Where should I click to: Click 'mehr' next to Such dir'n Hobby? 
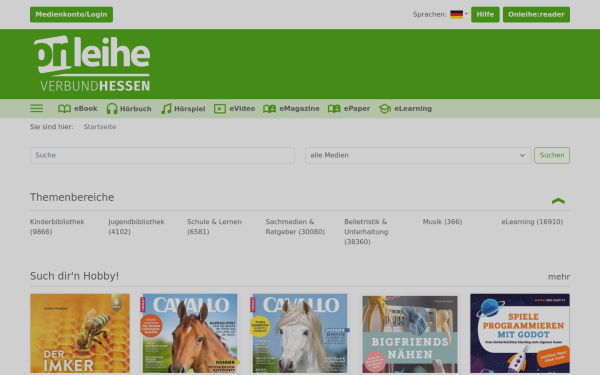coord(559,277)
